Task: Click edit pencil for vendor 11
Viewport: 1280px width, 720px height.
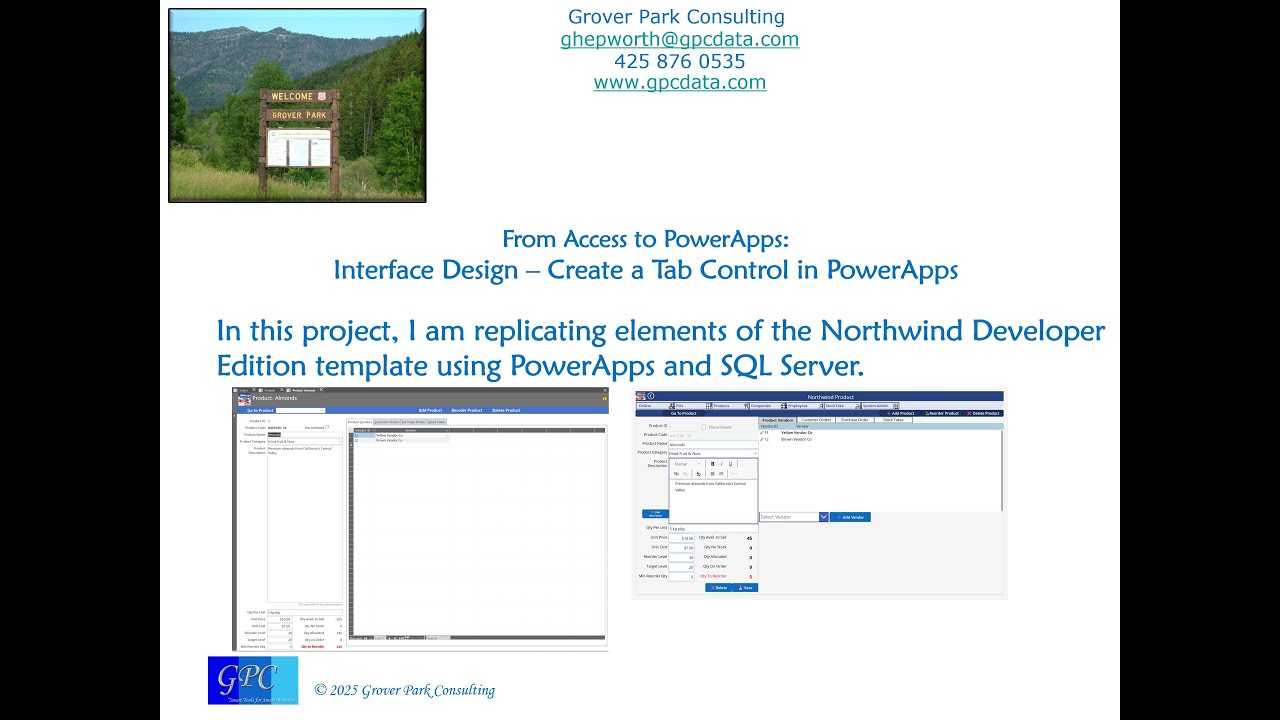Action: (762, 433)
